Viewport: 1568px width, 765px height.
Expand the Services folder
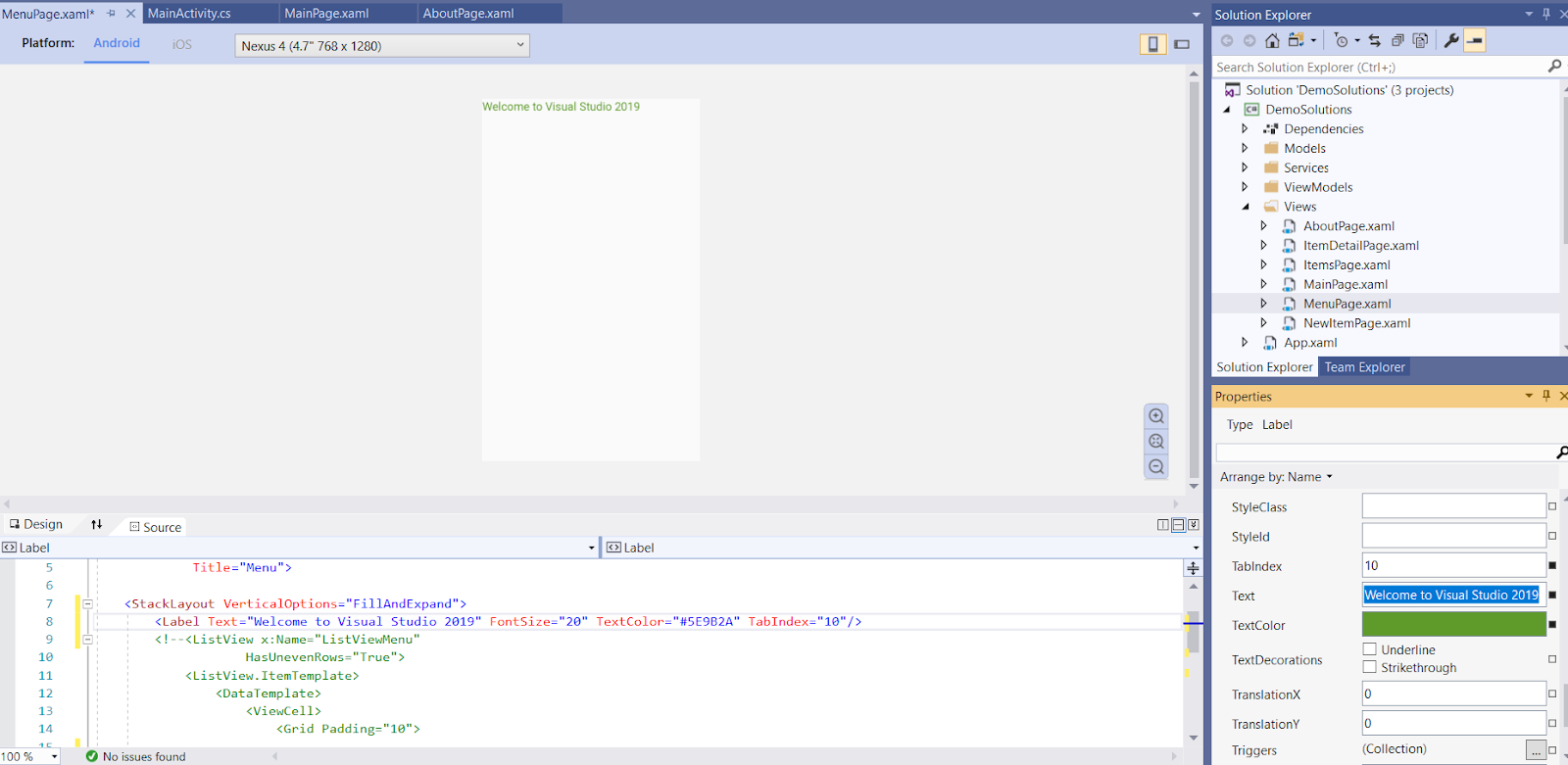pos(1245,167)
